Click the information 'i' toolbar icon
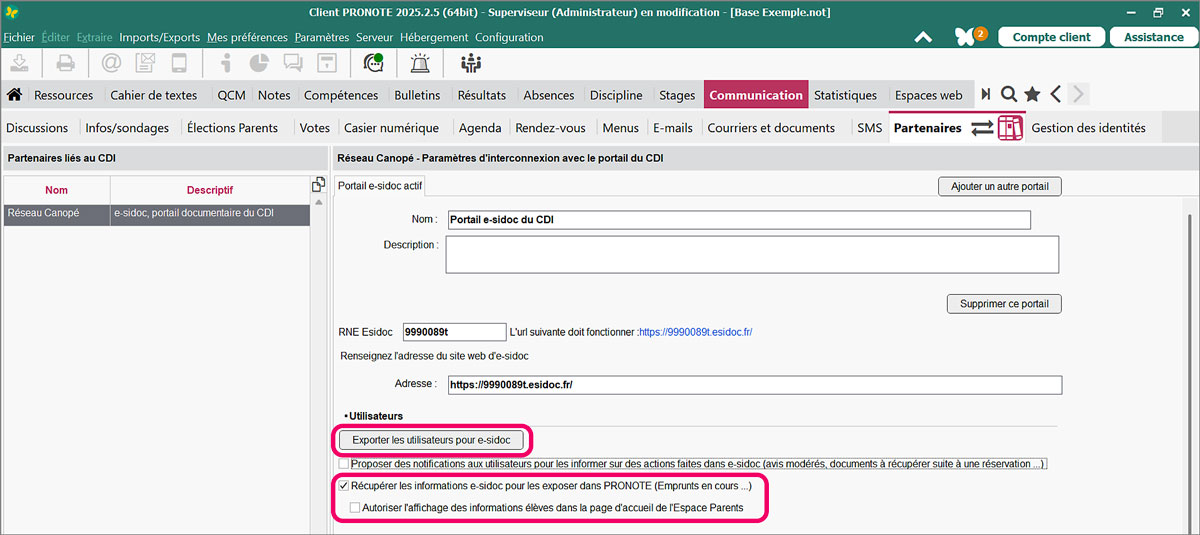 [x=225, y=63]
